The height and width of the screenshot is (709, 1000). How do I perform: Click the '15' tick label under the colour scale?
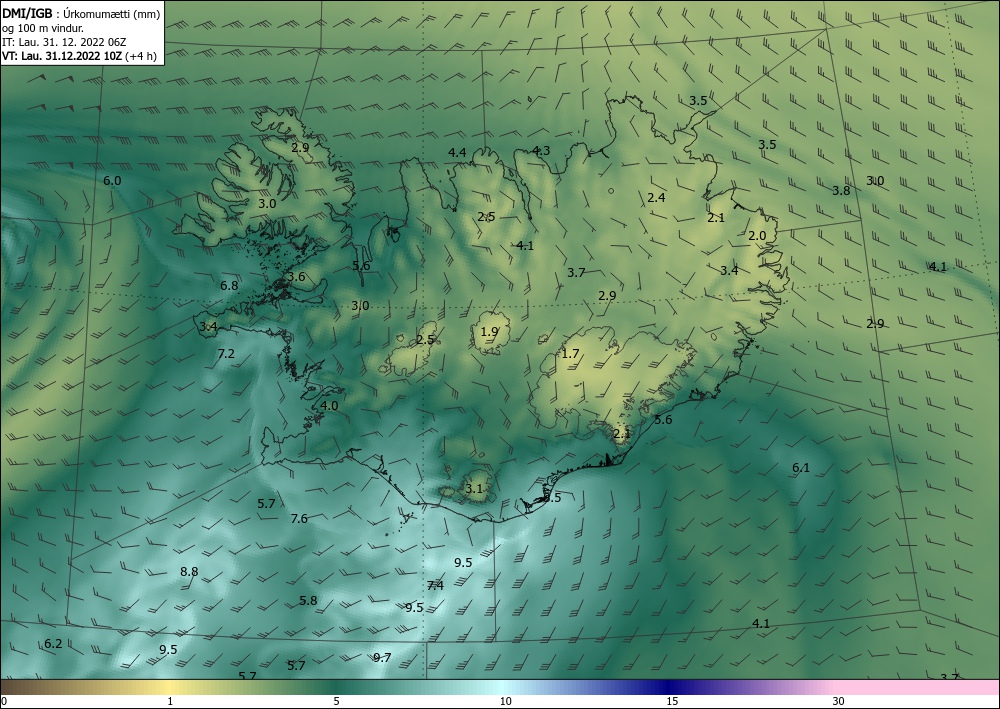(672, 702)
